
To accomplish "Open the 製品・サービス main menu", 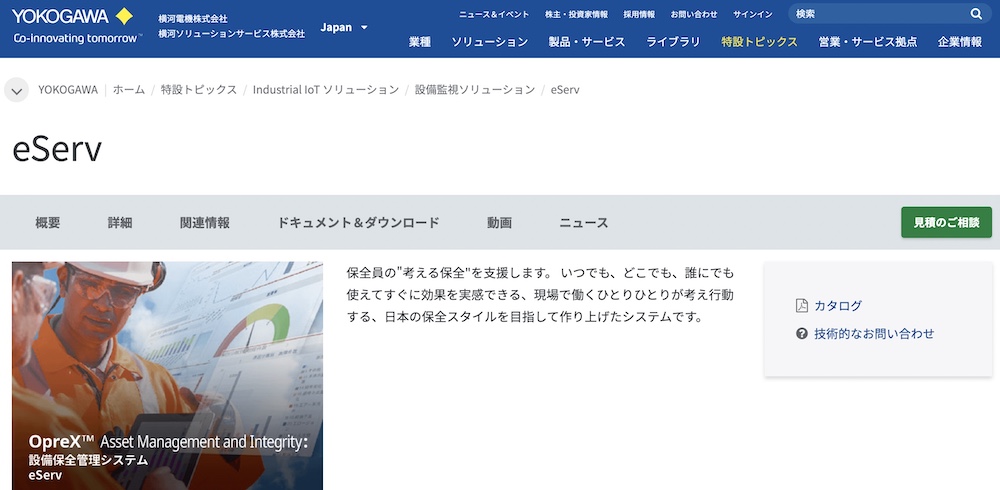I will 587,42.
